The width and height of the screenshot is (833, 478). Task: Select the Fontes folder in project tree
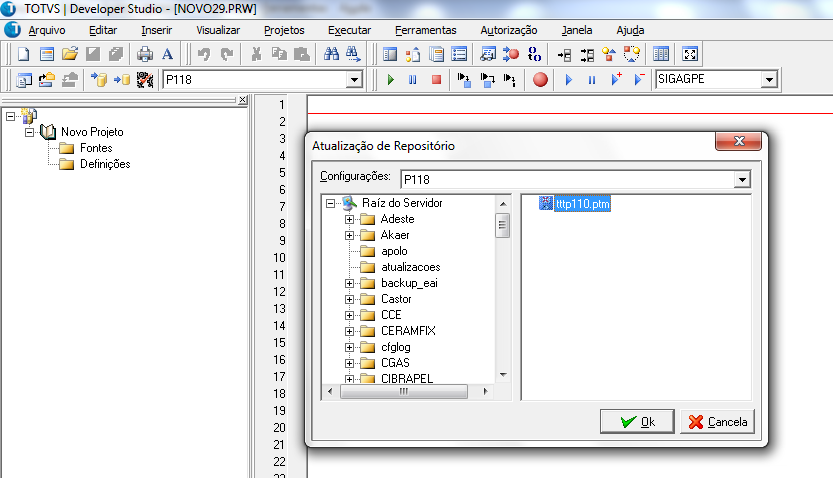96,148
